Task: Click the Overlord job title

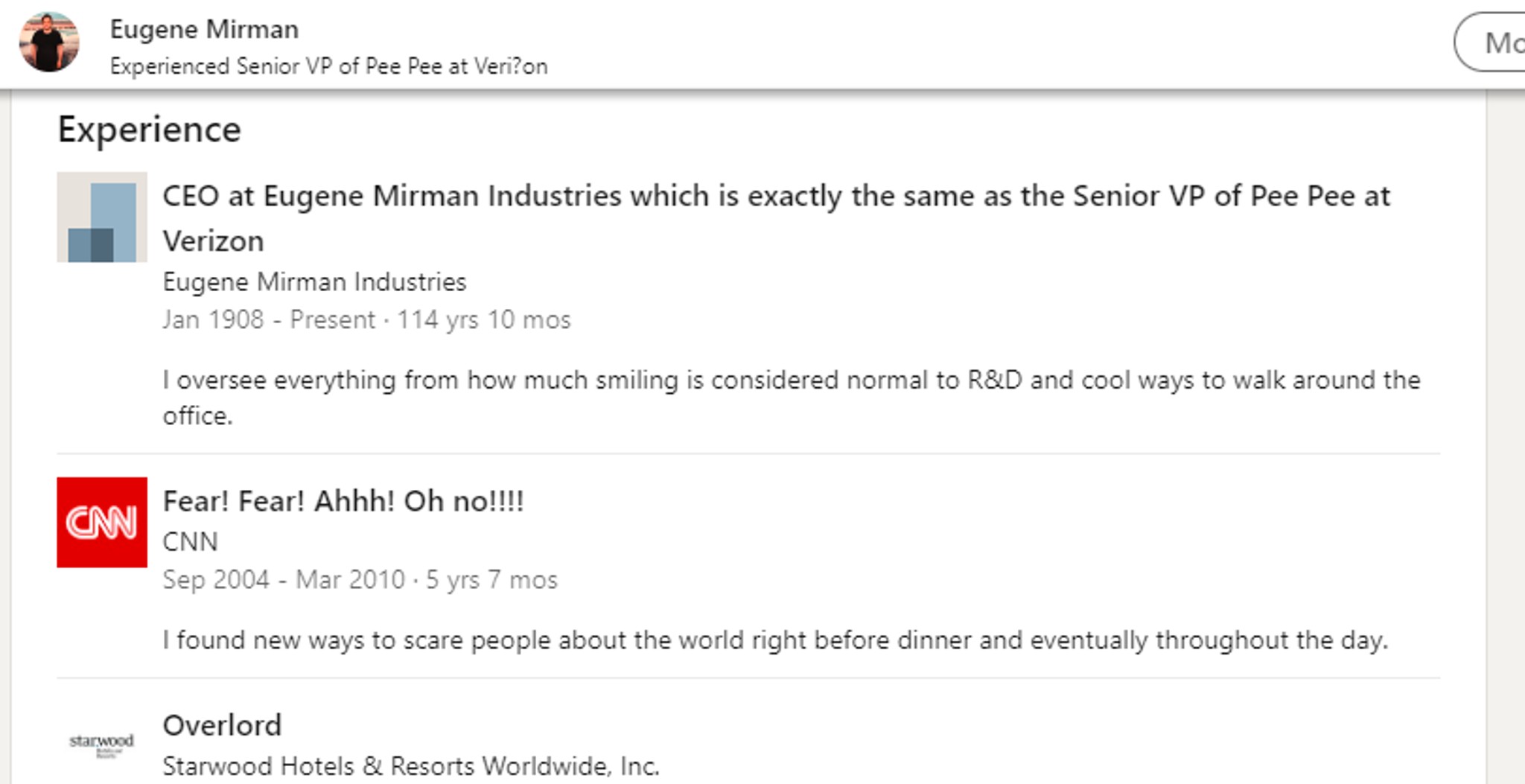Action: [222, 725]
